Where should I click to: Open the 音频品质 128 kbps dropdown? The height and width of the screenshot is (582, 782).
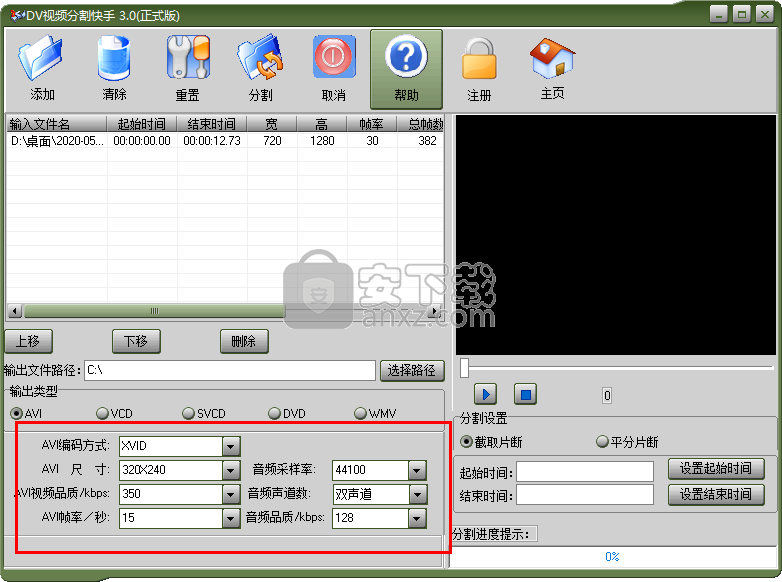coord(417,518)
